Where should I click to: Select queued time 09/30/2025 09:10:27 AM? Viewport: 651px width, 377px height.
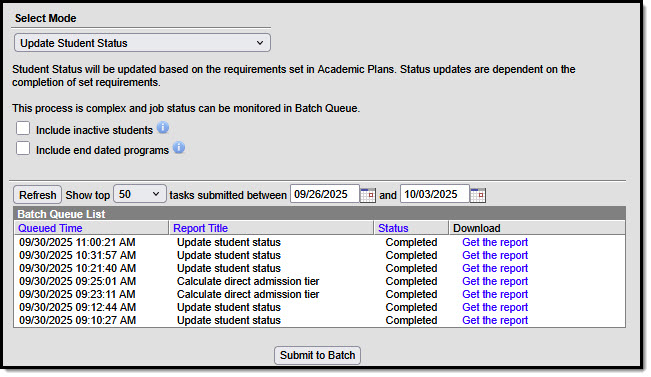click(x=77, y=320)
